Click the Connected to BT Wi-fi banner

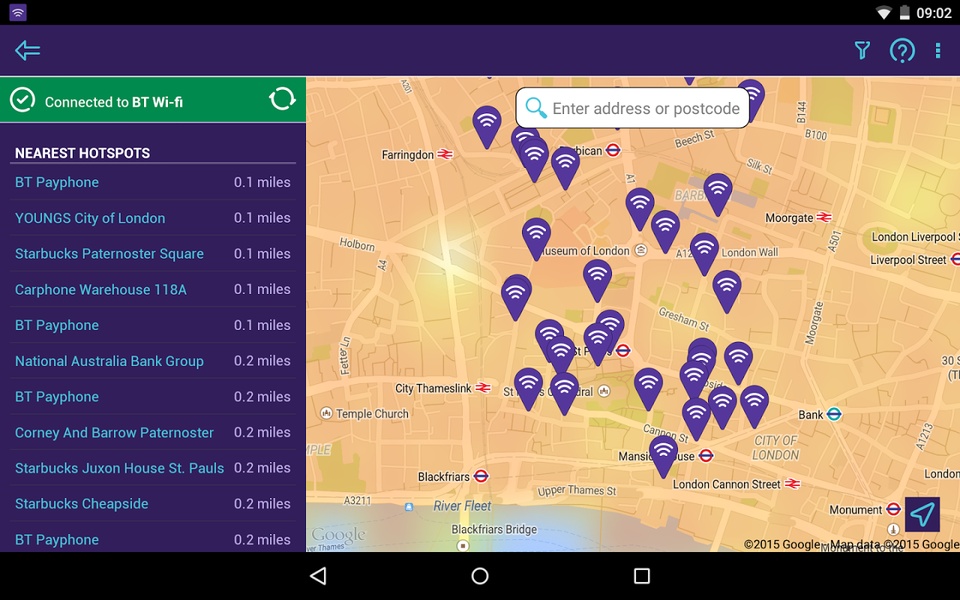pyautogui.click(x=152, y=100)
